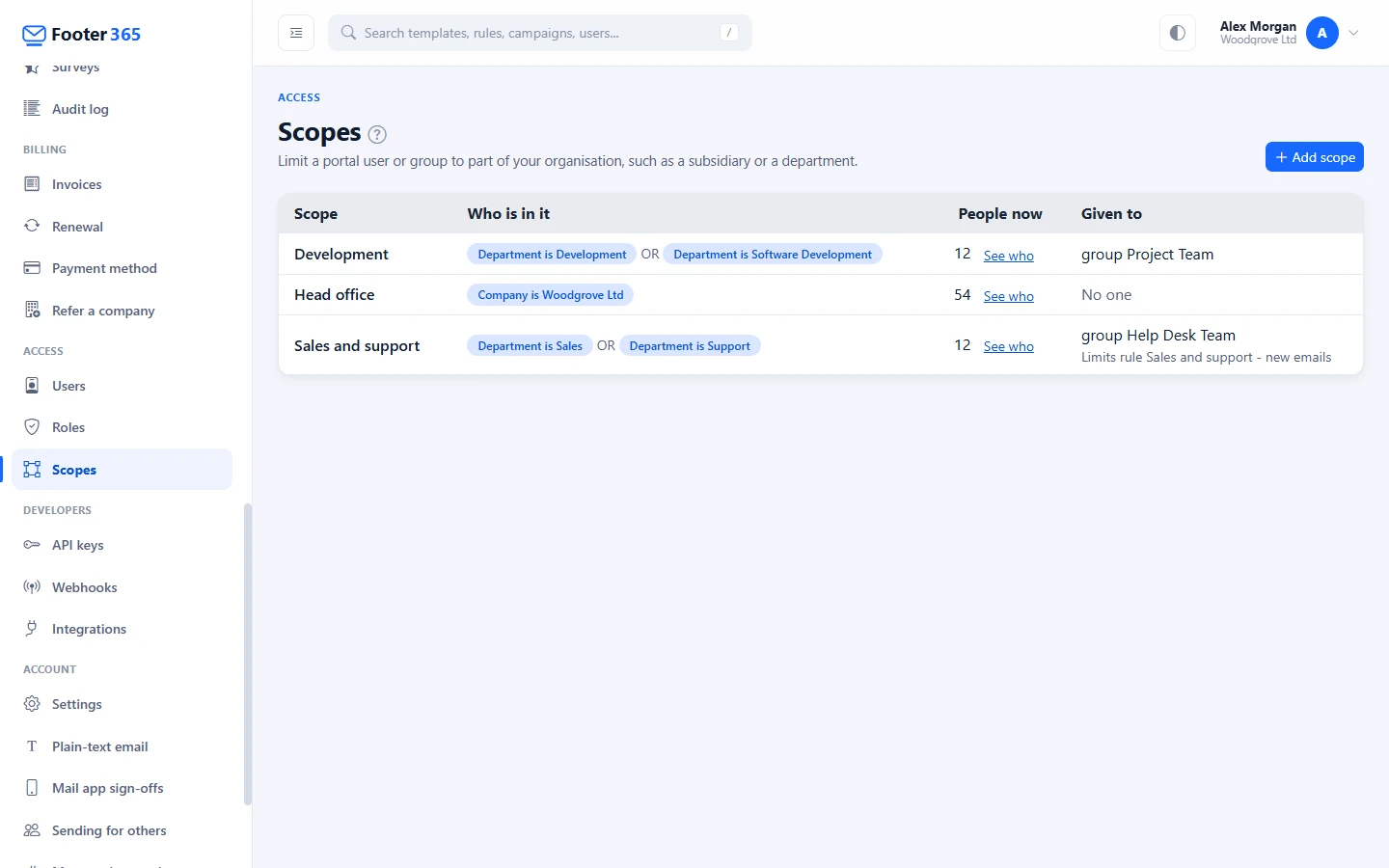Click the Department is Support tag
This screenshot has height=868, width=1389.
click(690, 346)
